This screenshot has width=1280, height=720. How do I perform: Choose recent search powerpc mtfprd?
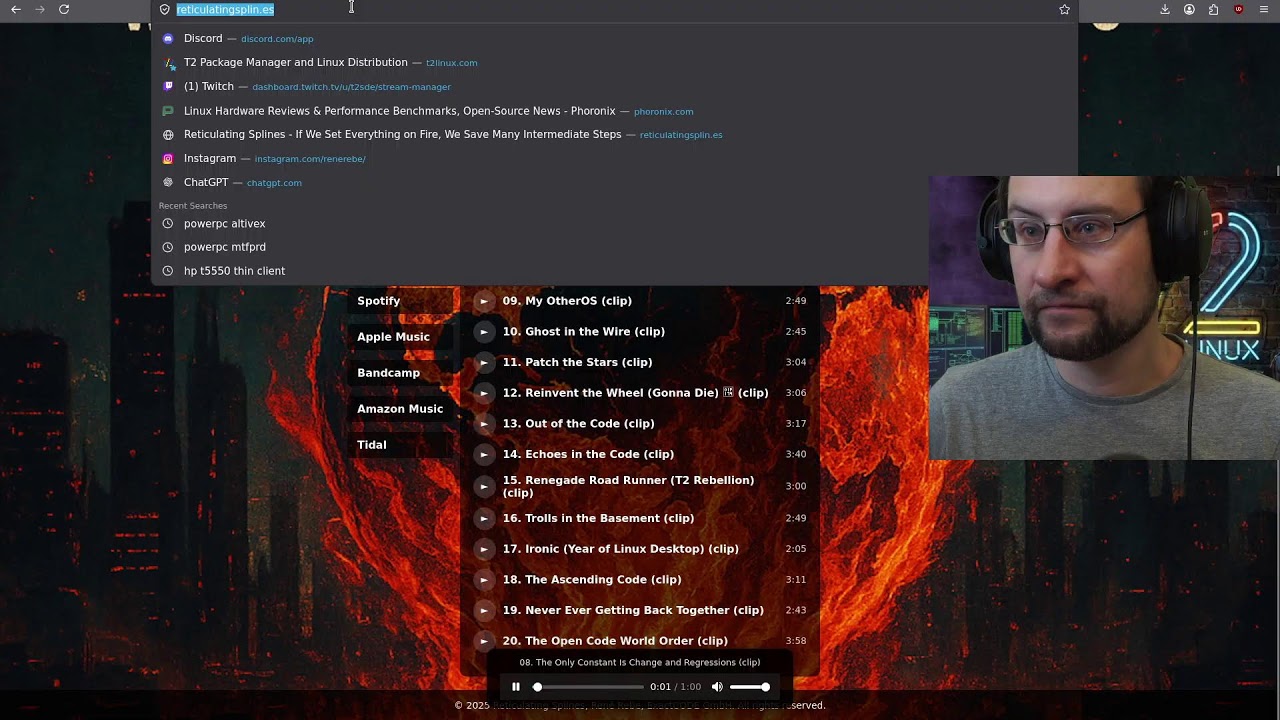[614, 247]
